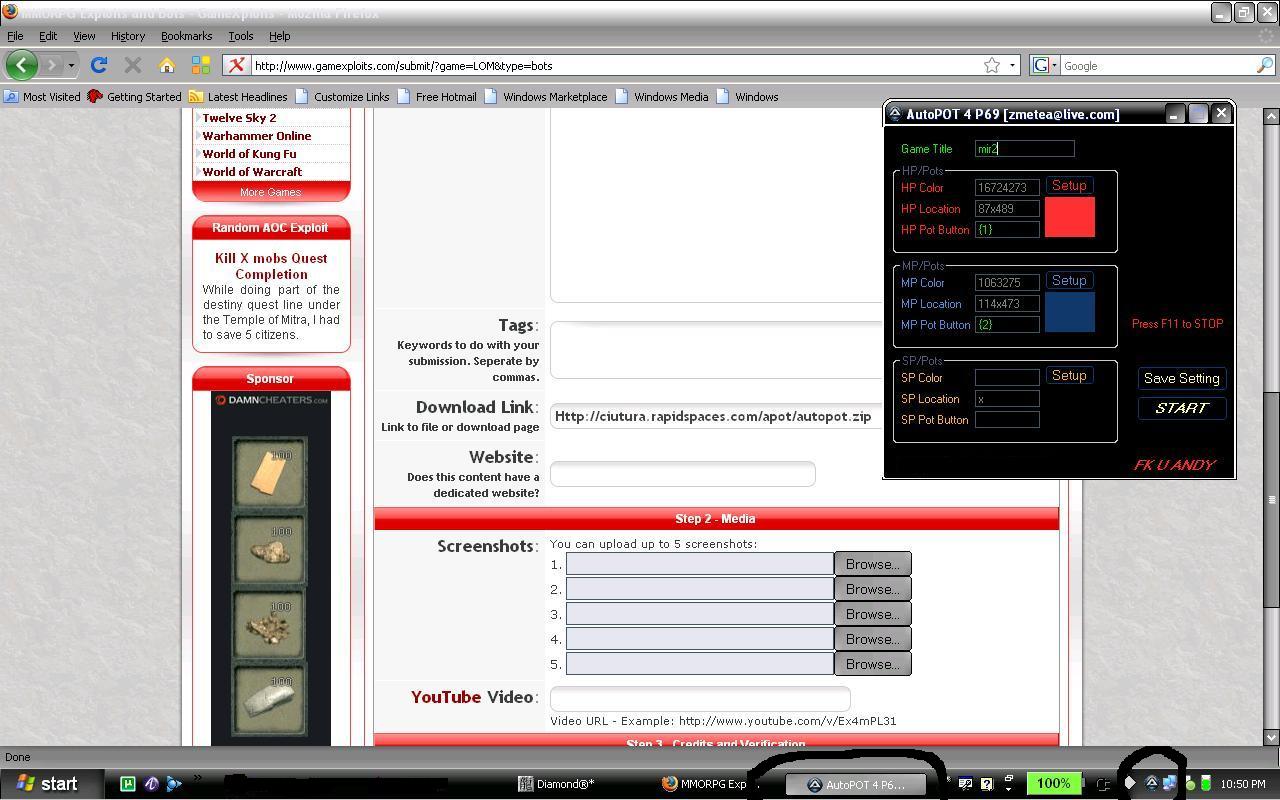Switch to the Diamond taskbar window

point(557,784)
